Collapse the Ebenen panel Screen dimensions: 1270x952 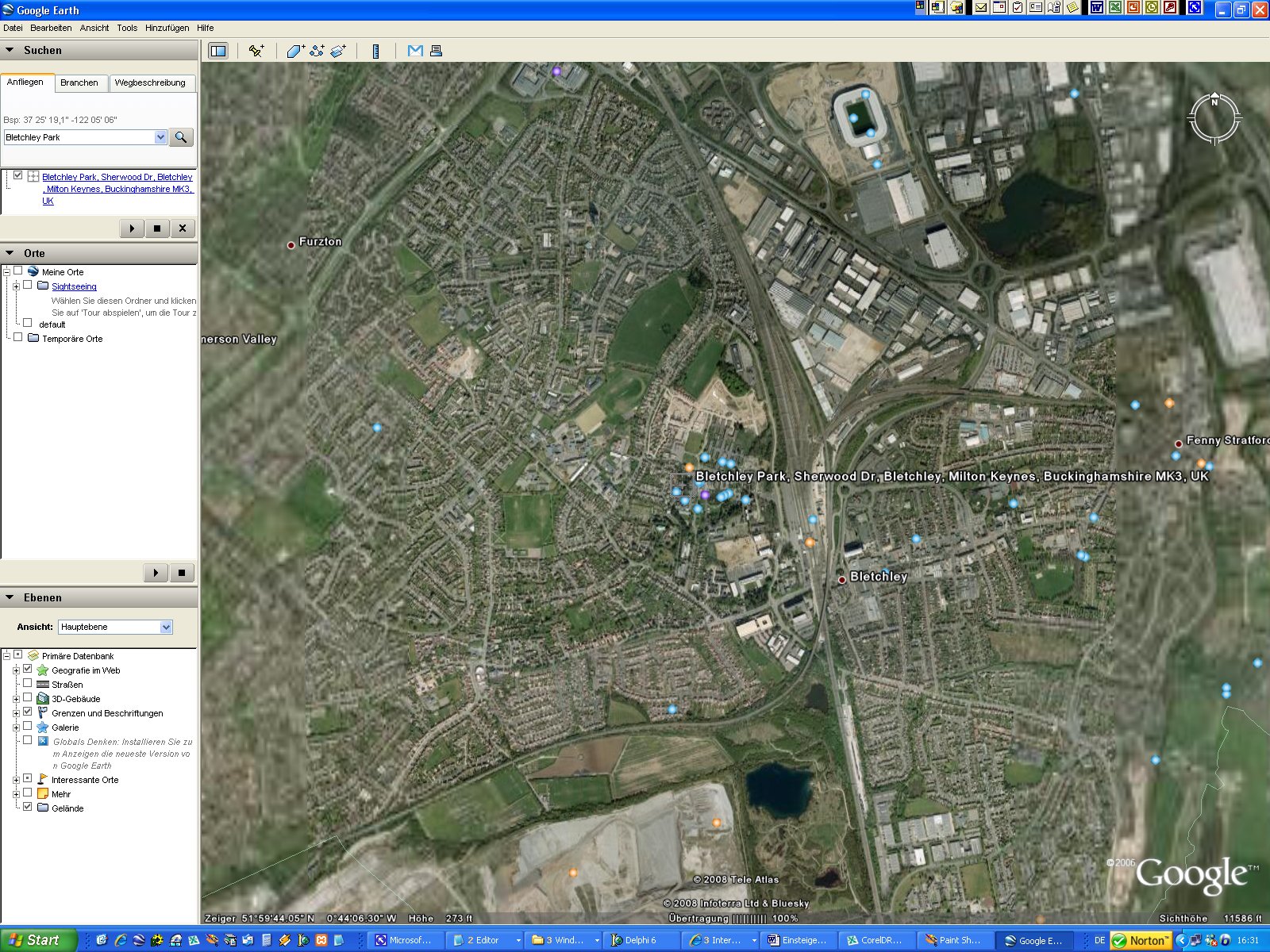(10, 597)
